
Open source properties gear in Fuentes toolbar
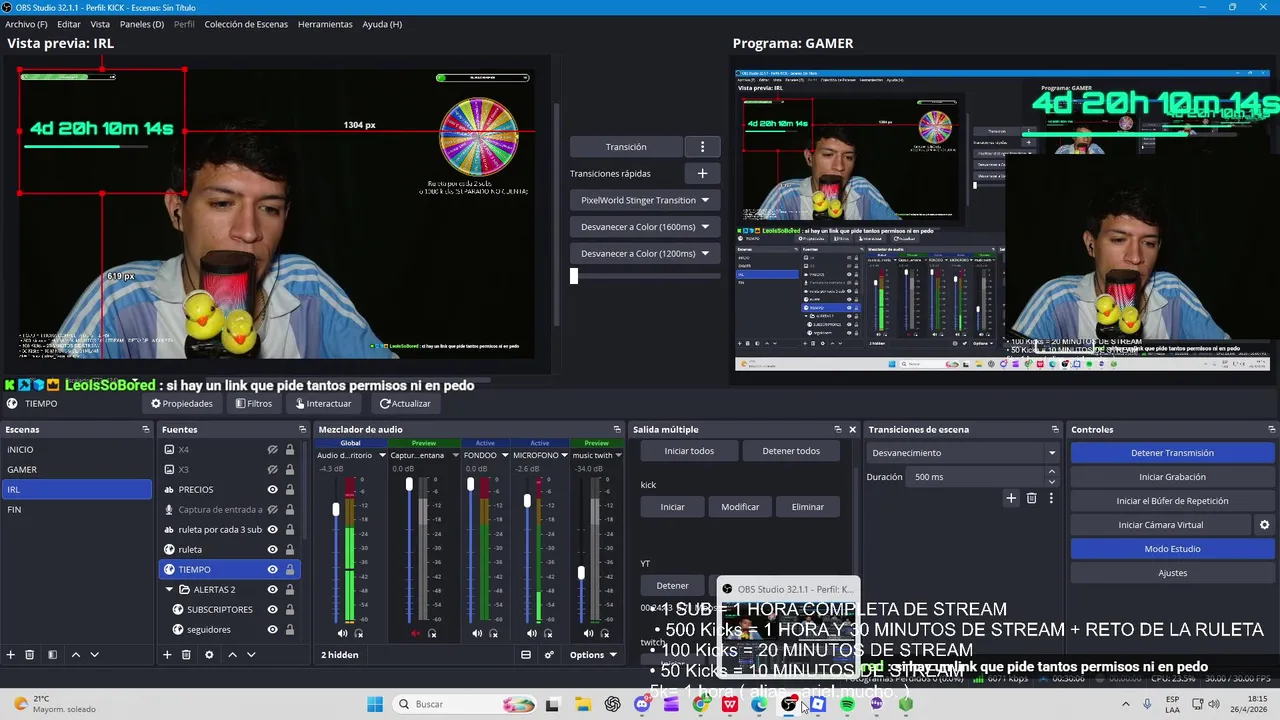coord(209,655)
